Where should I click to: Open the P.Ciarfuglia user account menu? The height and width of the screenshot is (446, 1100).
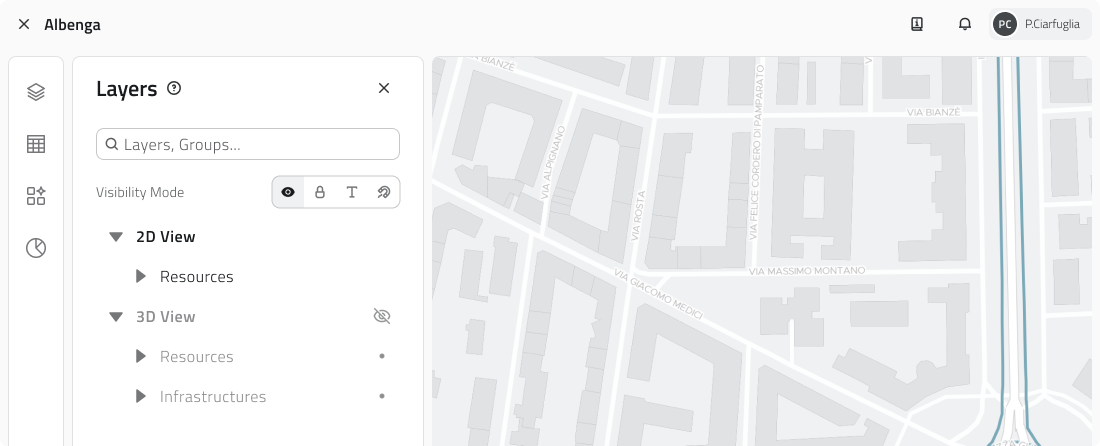point(1040,24)
